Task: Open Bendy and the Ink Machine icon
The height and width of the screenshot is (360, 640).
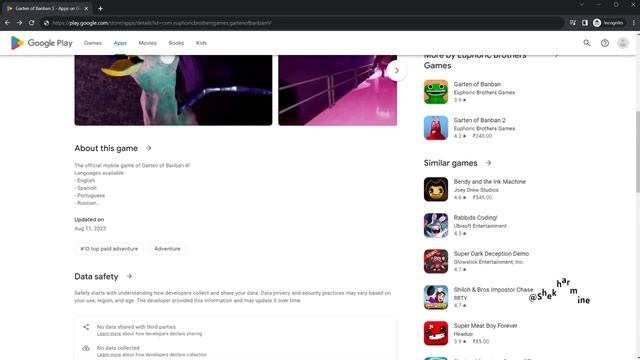Action: tap(436, 189)
